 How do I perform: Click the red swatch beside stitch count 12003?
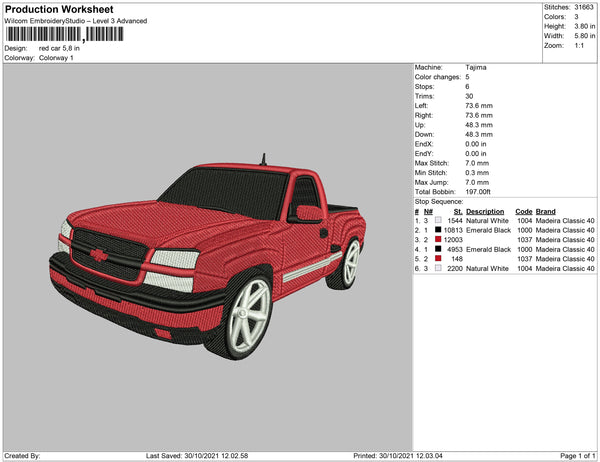click(438, 240)
